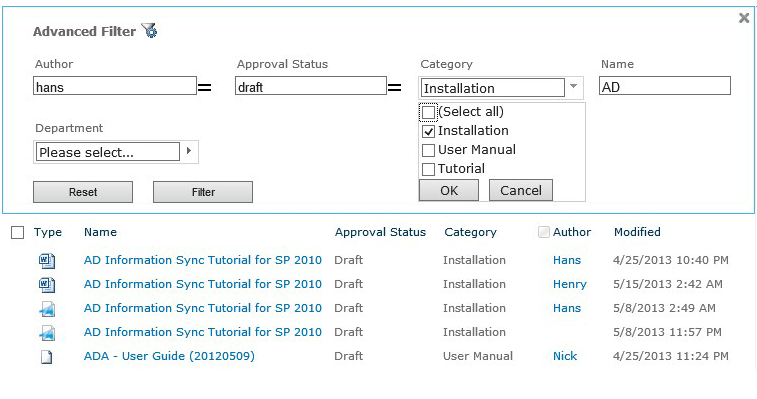This screenshot has height=399, width=757.
Task: Toggle the select-all checkbox beside Type header
Action: [x=17, y=232]
